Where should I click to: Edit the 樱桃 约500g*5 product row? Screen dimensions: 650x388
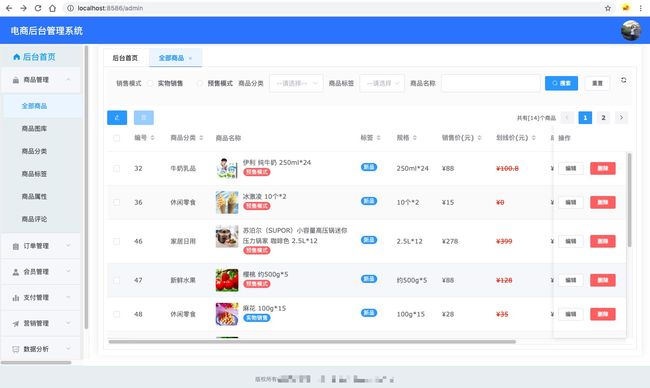[571, 280]
